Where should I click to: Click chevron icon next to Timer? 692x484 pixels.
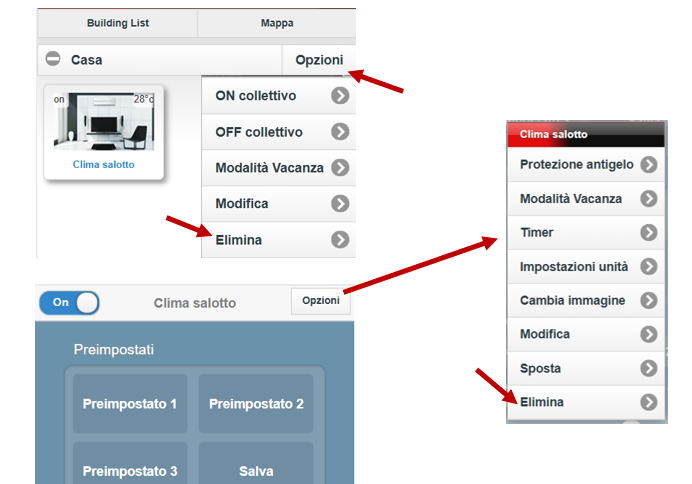pyautogui.click(x=649, y=233)
